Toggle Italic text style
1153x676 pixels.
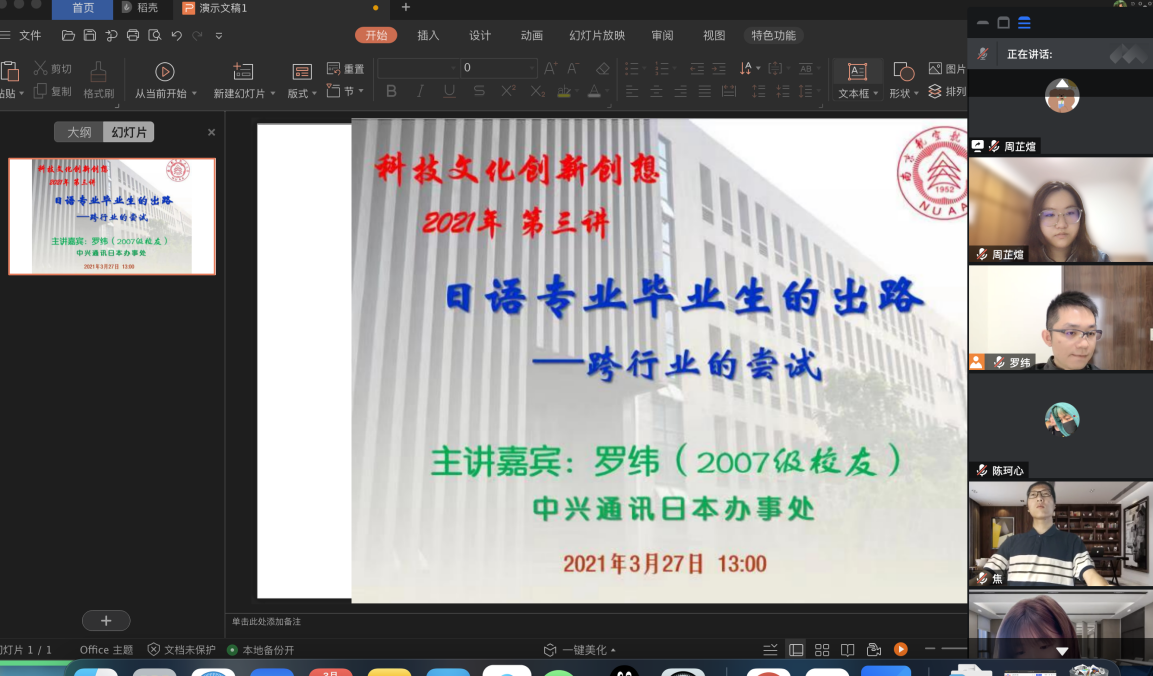tap(420, 92)
